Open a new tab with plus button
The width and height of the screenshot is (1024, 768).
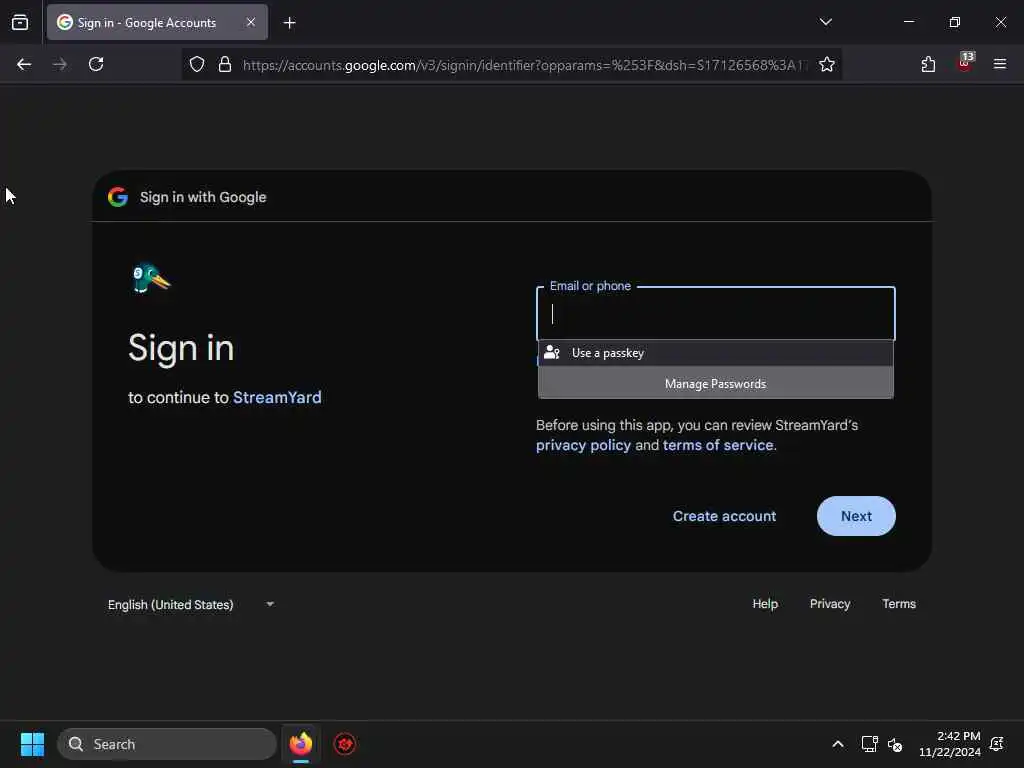point(289,23)
